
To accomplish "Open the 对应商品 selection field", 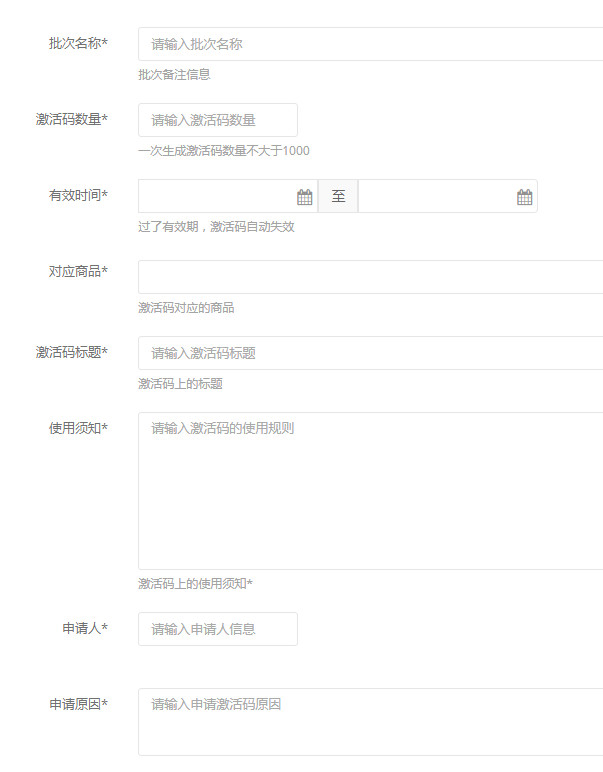I will (370, 277).
